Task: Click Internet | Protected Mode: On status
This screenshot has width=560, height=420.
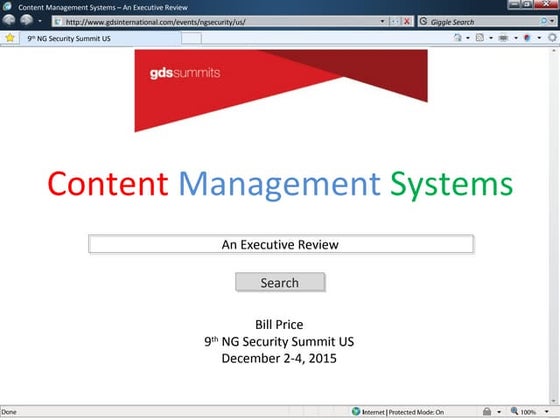Action: pos(403,412)
